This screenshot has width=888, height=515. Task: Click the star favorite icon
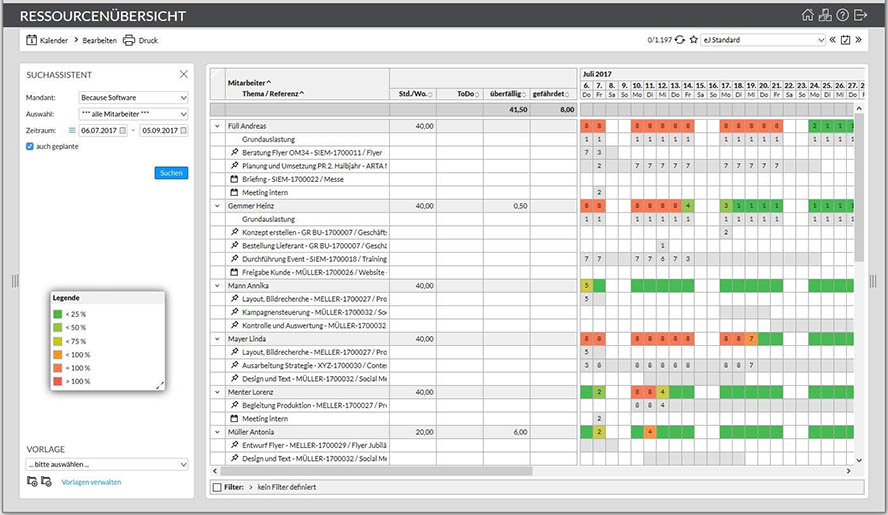[694, 40]
